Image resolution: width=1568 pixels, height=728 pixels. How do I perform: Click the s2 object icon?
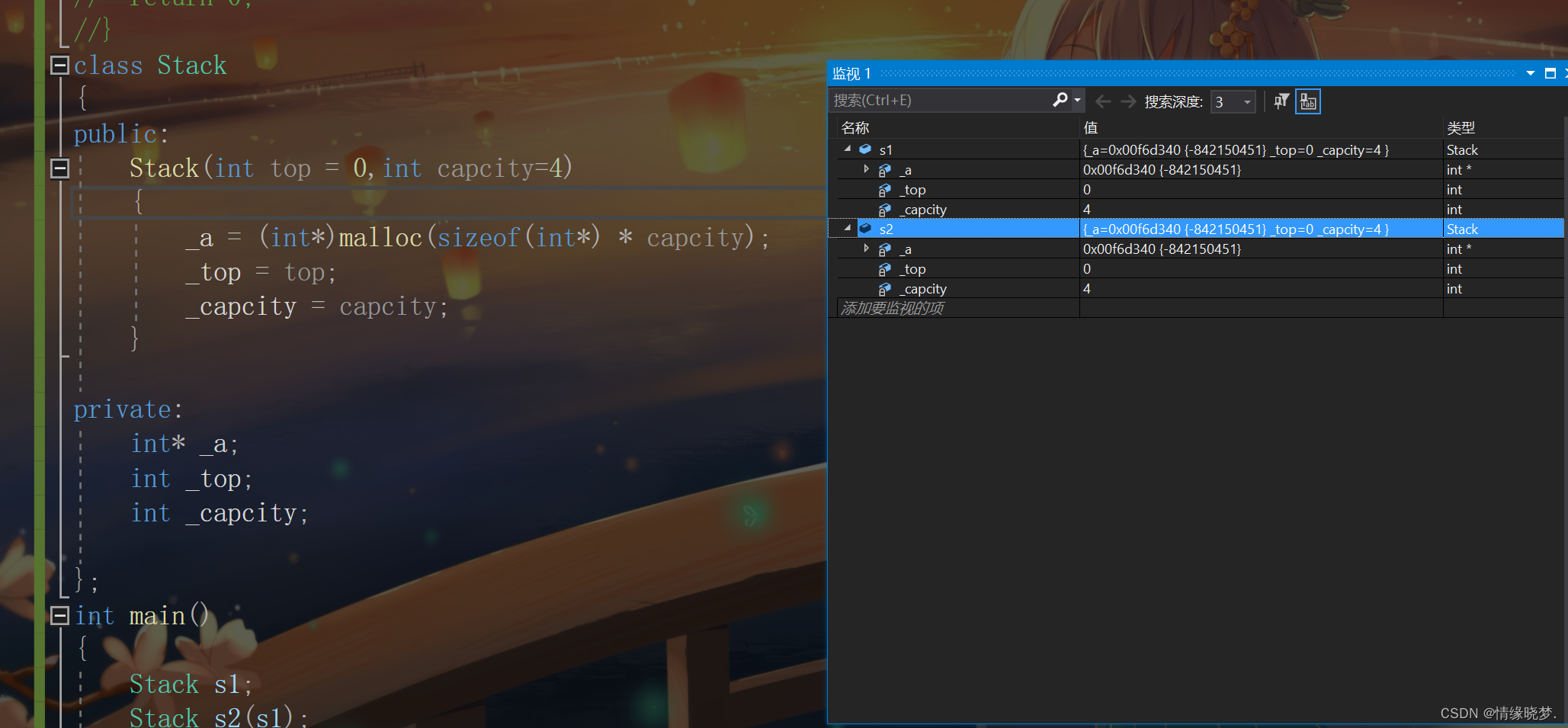865,229
